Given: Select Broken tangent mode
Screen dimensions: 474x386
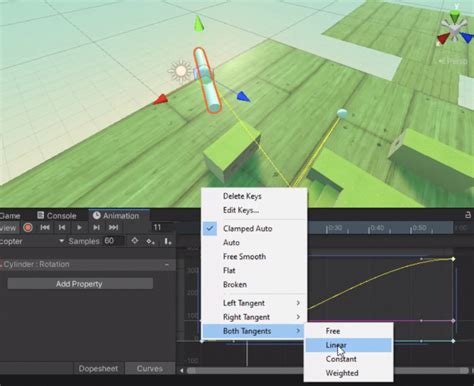Looking at the screenshot, I should 254,284.
